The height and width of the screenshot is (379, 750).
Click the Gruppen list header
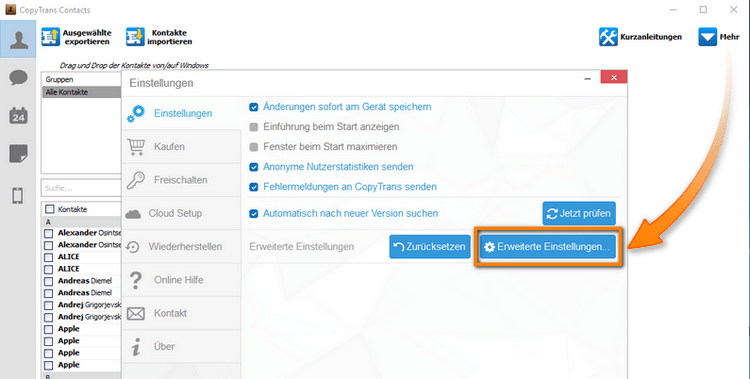pyautogui.click(x=82, y=79)
